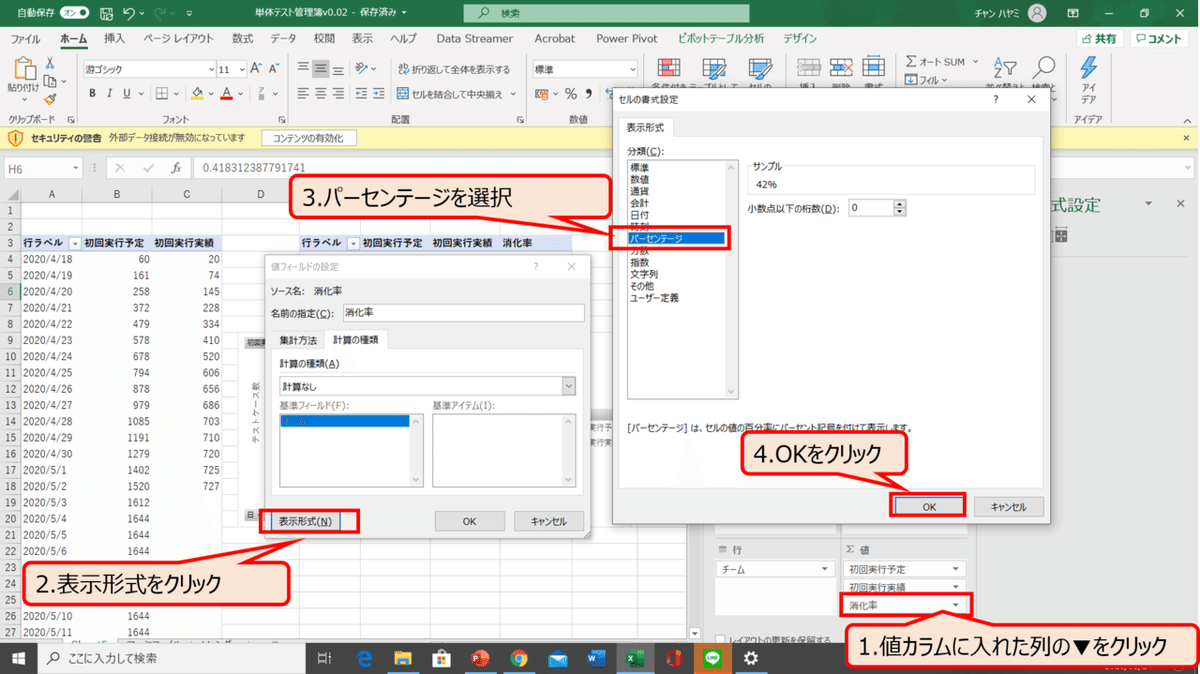Click the コメント button
This screenshot has height=674, width=1200.
1159,39
